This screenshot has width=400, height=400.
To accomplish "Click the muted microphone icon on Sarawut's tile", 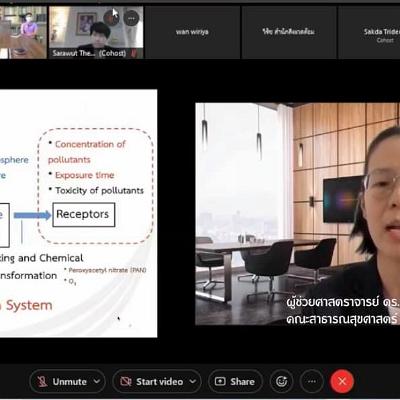I will (134, 53).
